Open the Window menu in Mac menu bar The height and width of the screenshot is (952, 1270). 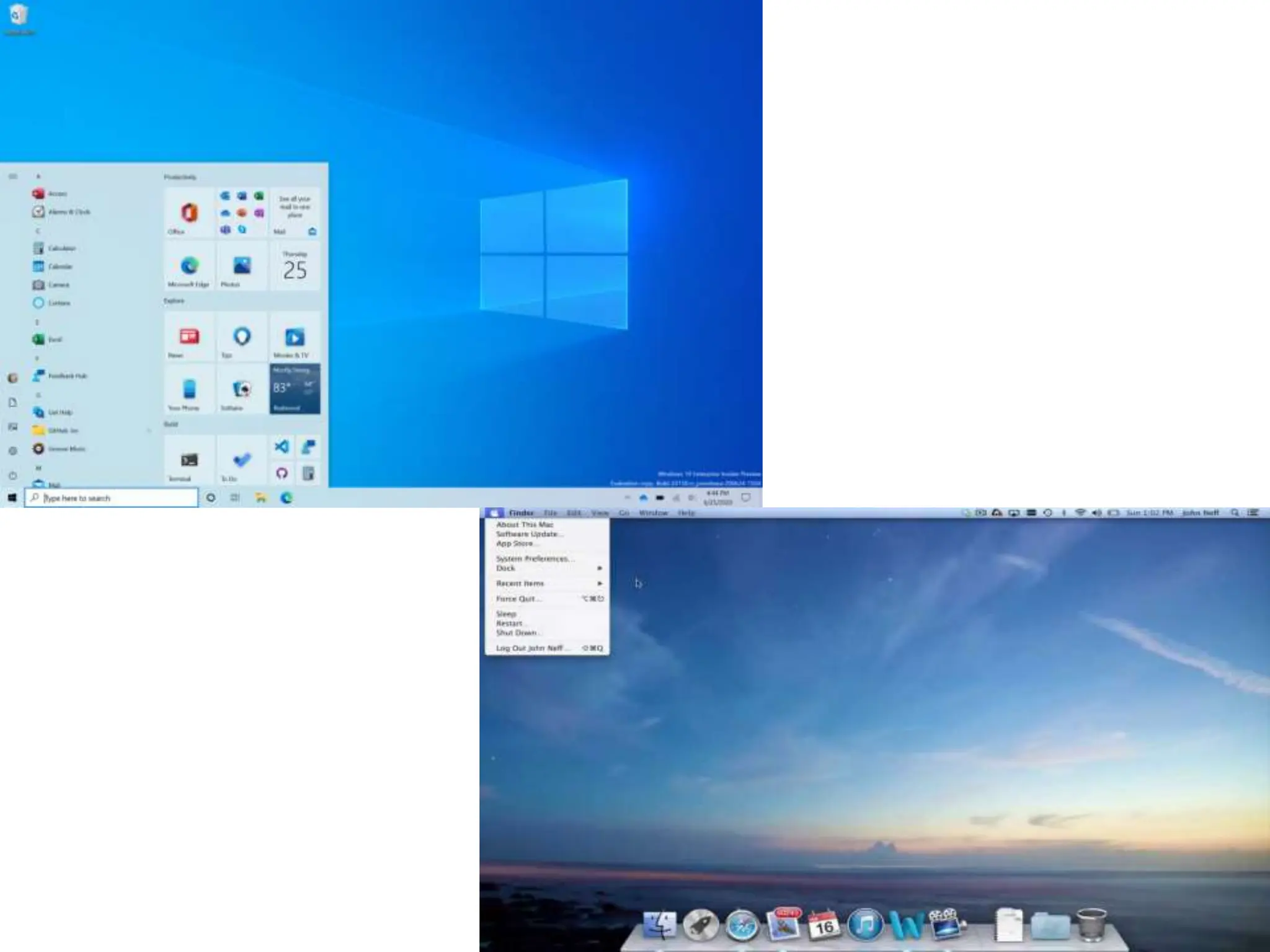tap(654, 513)
